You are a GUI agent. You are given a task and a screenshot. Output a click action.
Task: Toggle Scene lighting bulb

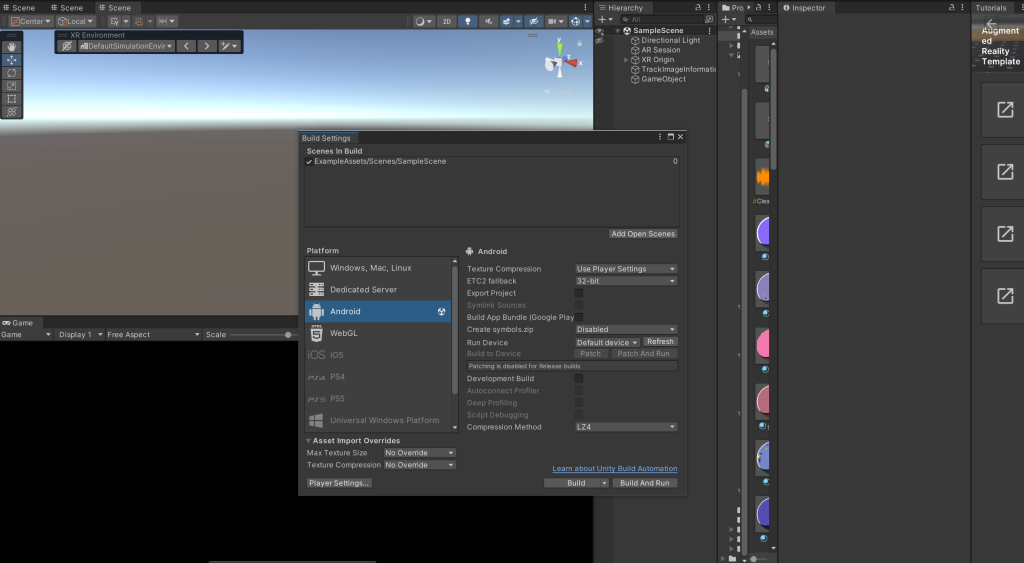click(x=468, y=22)
